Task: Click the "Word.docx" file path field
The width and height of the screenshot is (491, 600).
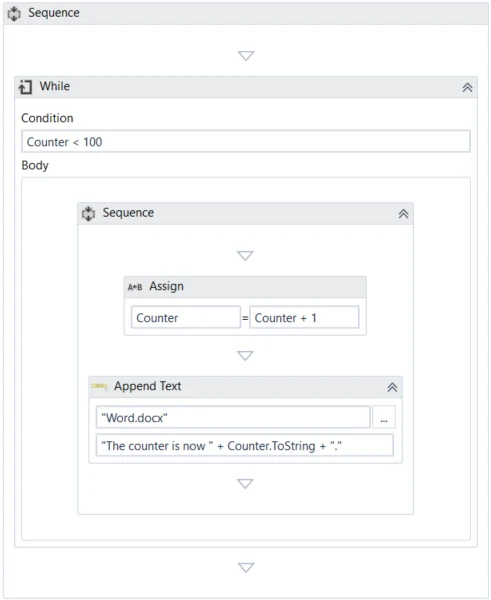Action: 233,417
